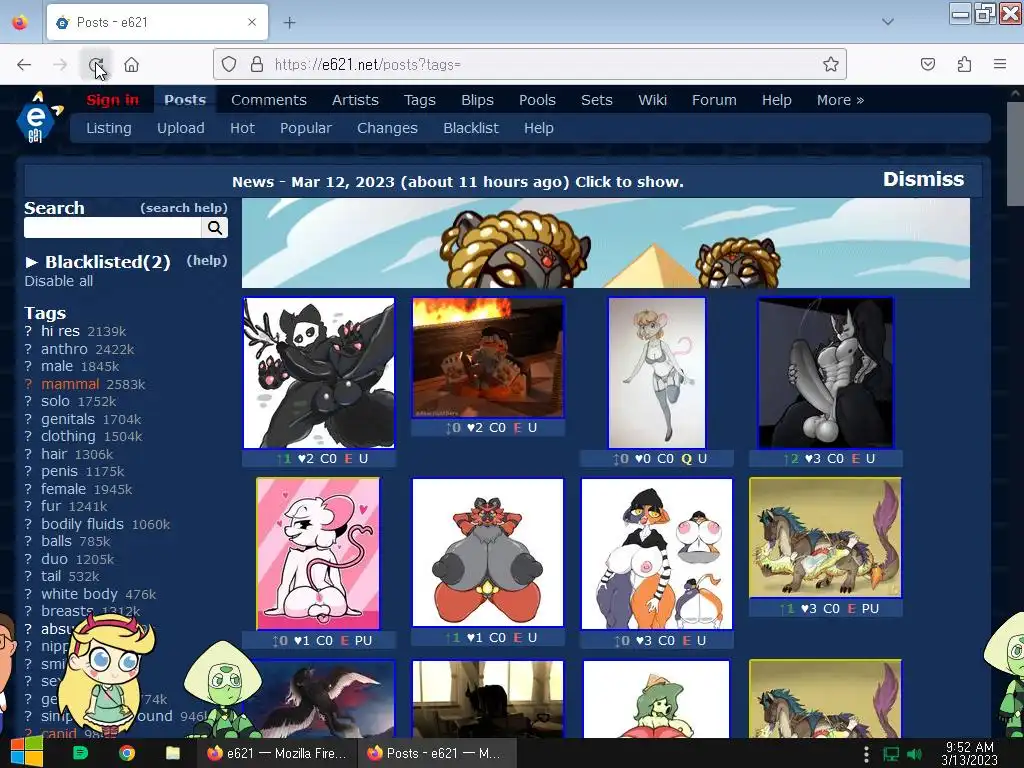Click the browser forward arrow
The image size is (1024, 768).
click(x=60, y=65)
